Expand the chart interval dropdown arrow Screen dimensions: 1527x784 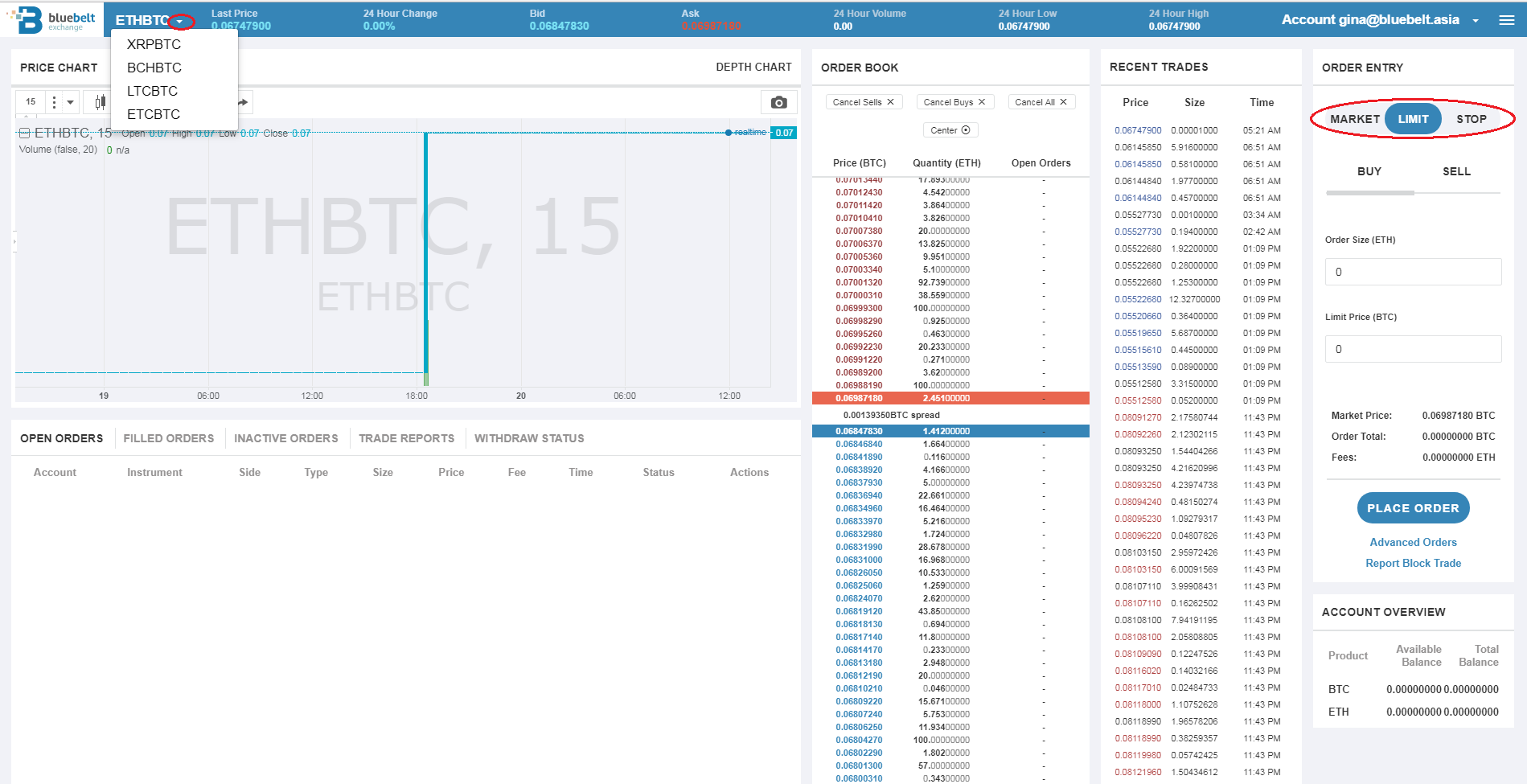(71, 102)
